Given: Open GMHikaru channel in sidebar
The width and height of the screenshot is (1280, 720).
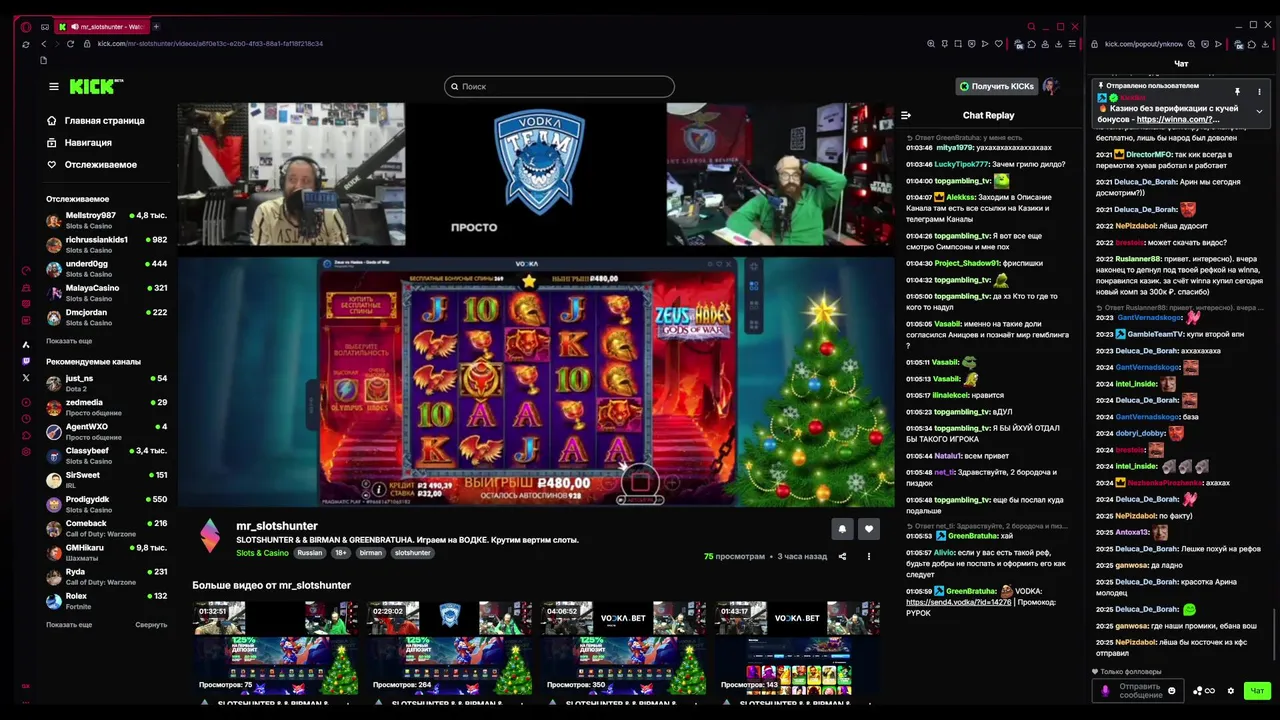Looking at the screenshot, I should click(x=106, y=553).
